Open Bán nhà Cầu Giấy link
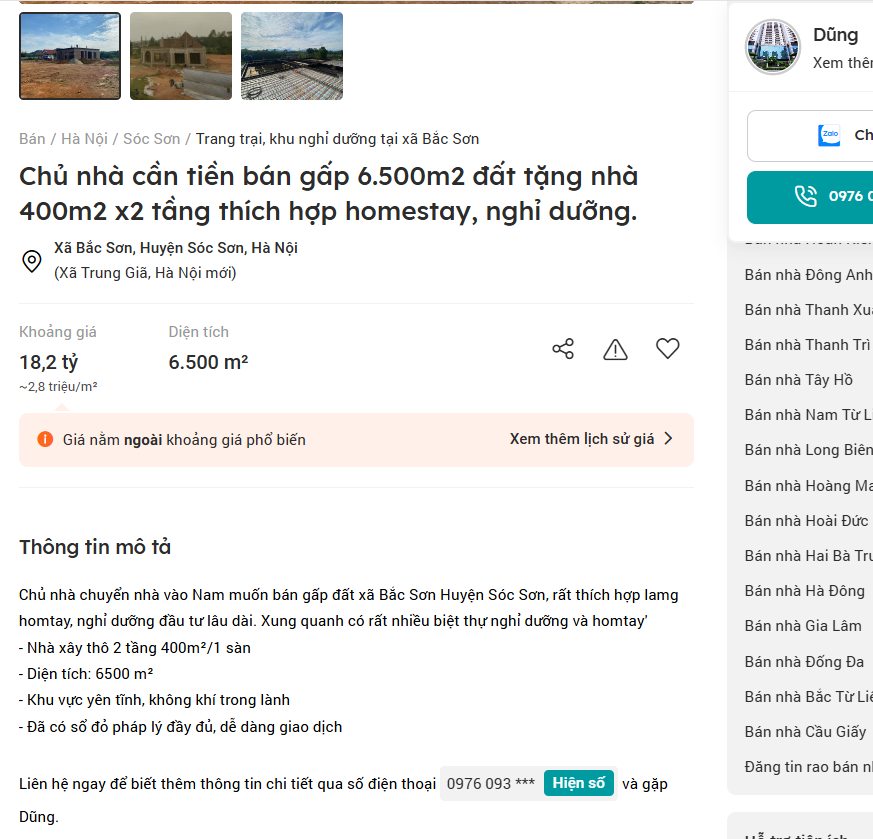 click(x=806, y=732)
